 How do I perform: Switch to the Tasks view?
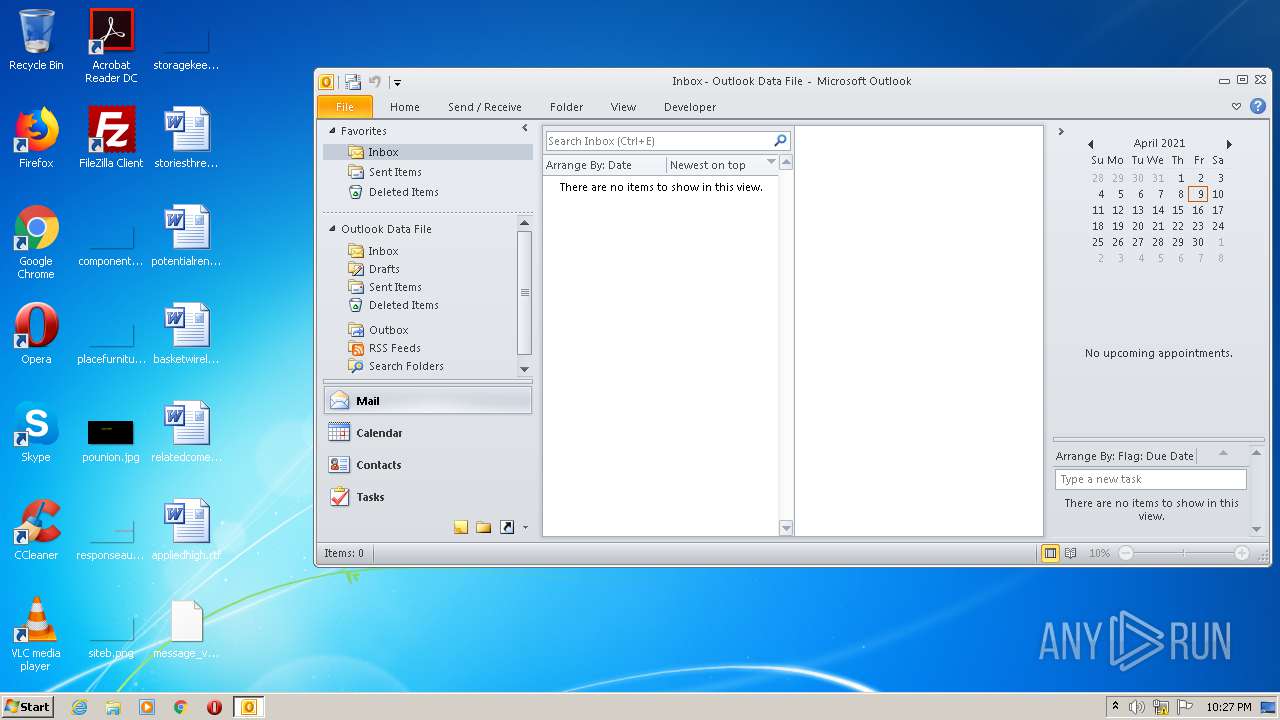[x=427, y=497]
